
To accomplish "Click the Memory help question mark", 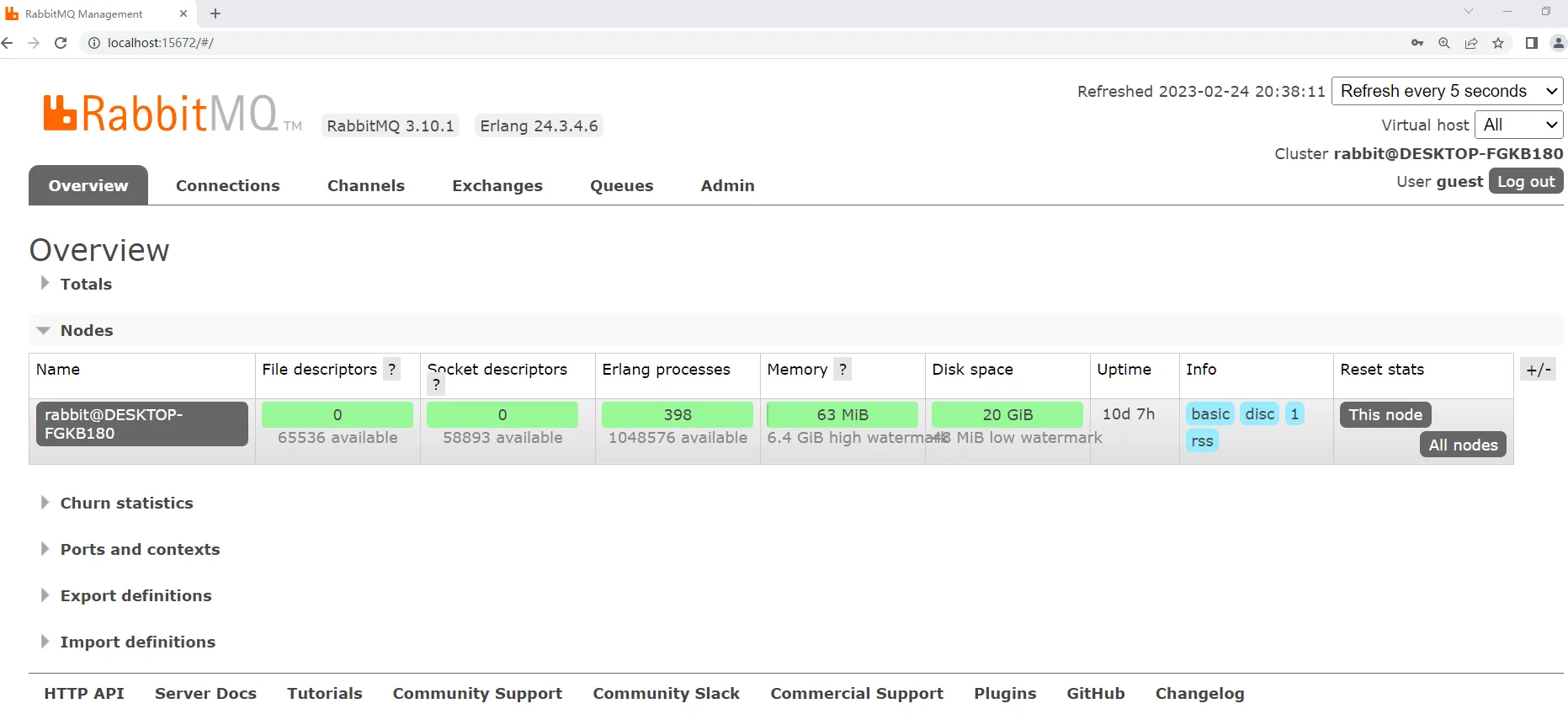I will tap(842, 369).
